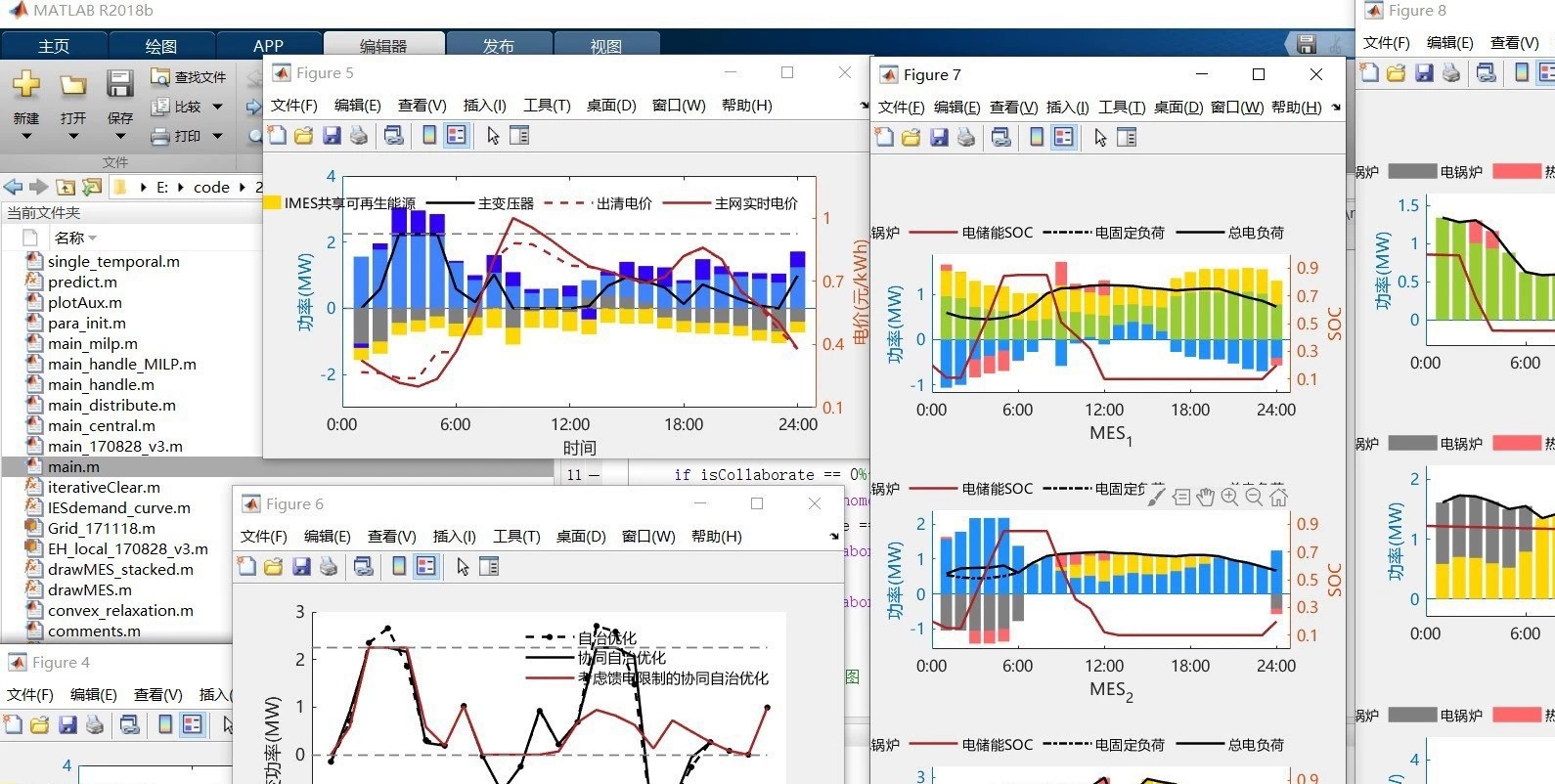
Task: Switch to the 绘图 ribbon tab
Action: pyautogui.click(x=161, y=46)
